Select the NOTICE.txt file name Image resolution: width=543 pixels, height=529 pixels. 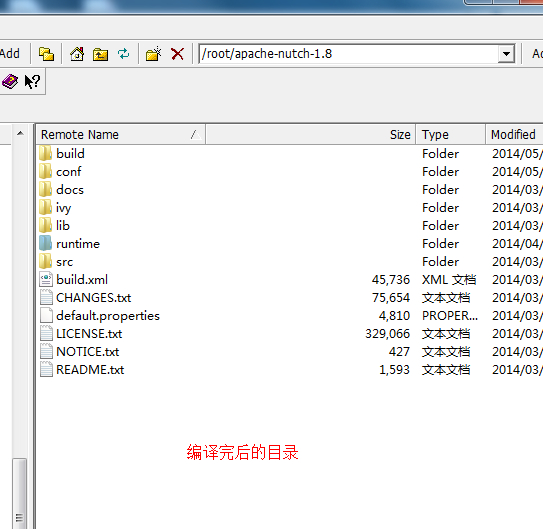click(x=88, y=352)
